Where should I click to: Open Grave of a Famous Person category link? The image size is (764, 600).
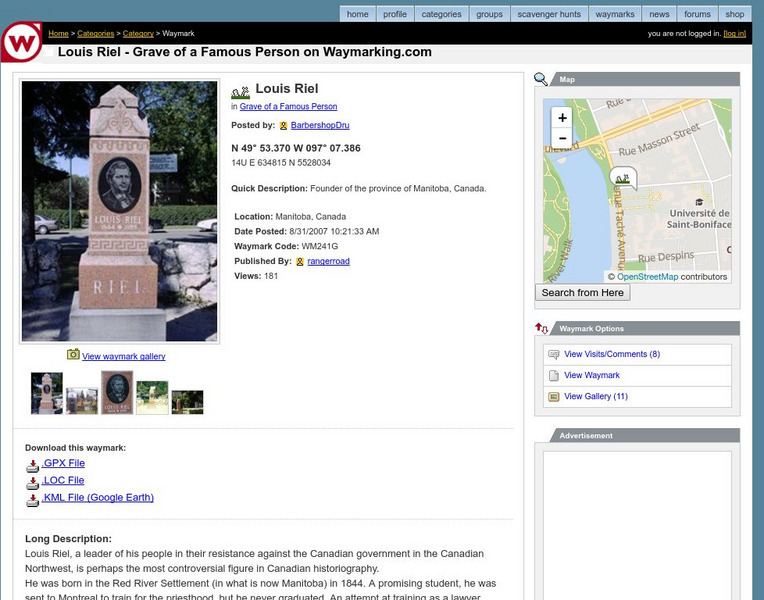click(288, 106)
